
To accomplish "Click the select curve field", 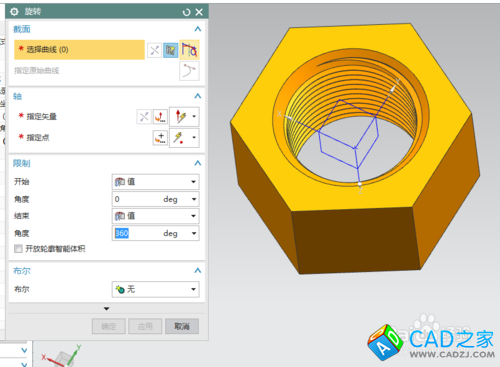I will 79,50.
